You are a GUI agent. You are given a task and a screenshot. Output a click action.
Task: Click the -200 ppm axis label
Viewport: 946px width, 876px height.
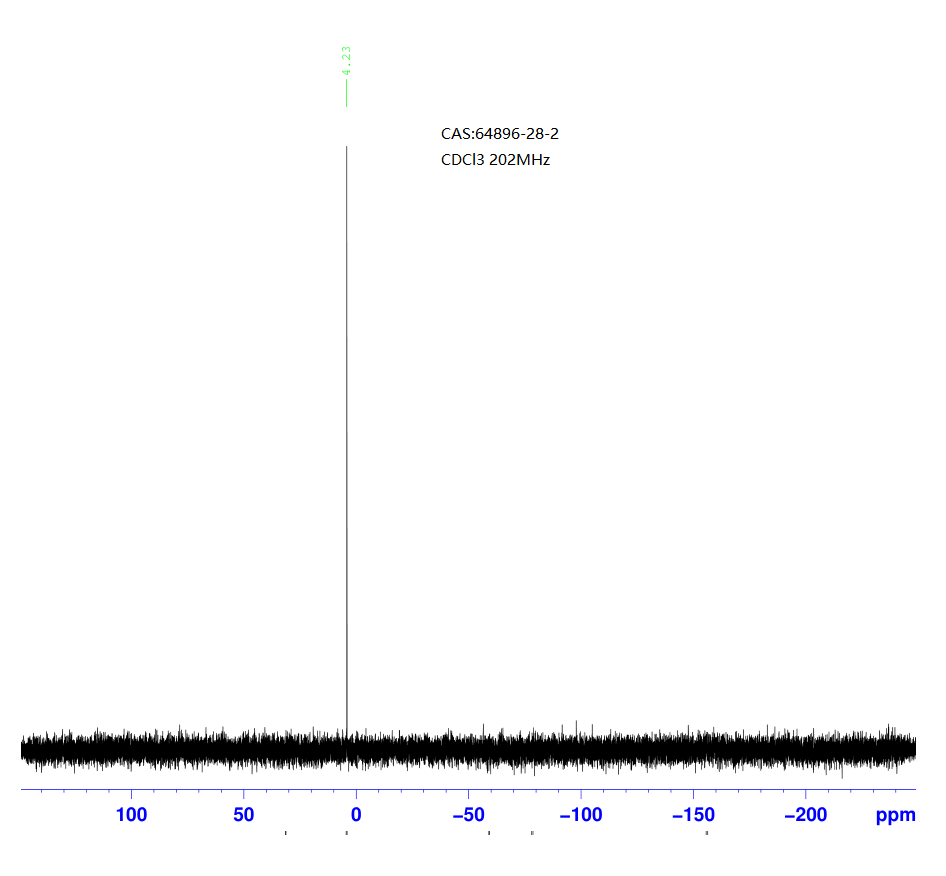pyautogui.click(x=805, y=815)
